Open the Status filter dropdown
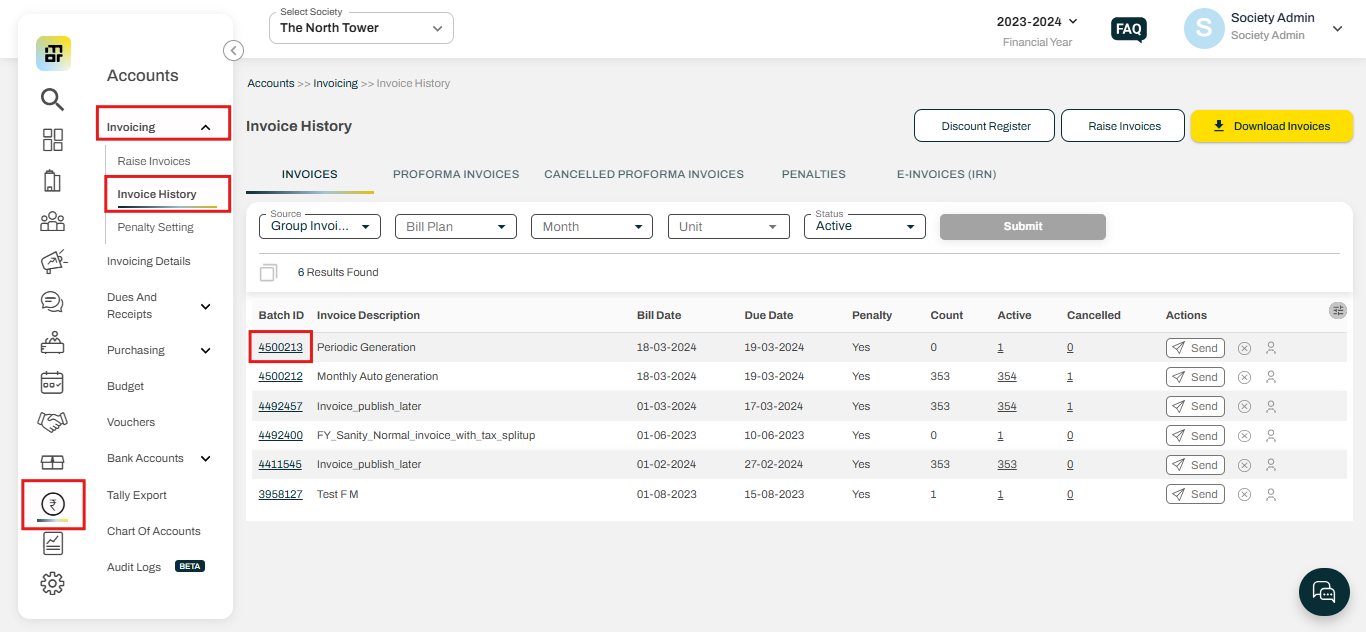The image size is (1366, 632). coord(864,226)
